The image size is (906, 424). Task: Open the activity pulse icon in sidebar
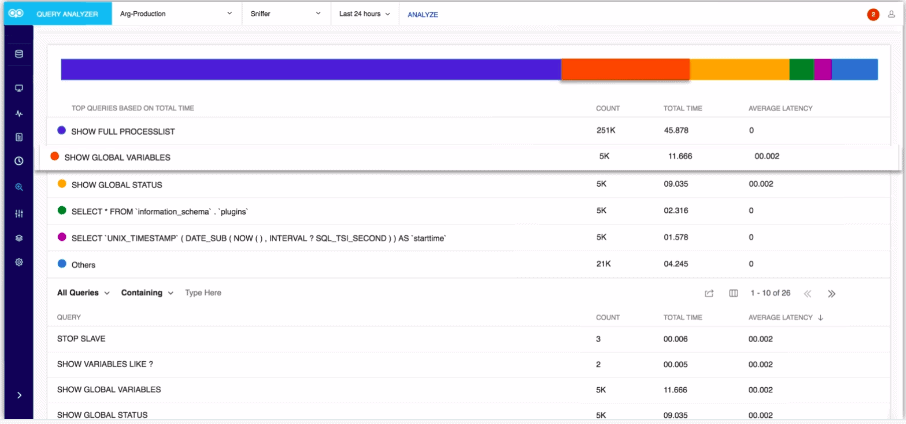click(x=19, y=114)
